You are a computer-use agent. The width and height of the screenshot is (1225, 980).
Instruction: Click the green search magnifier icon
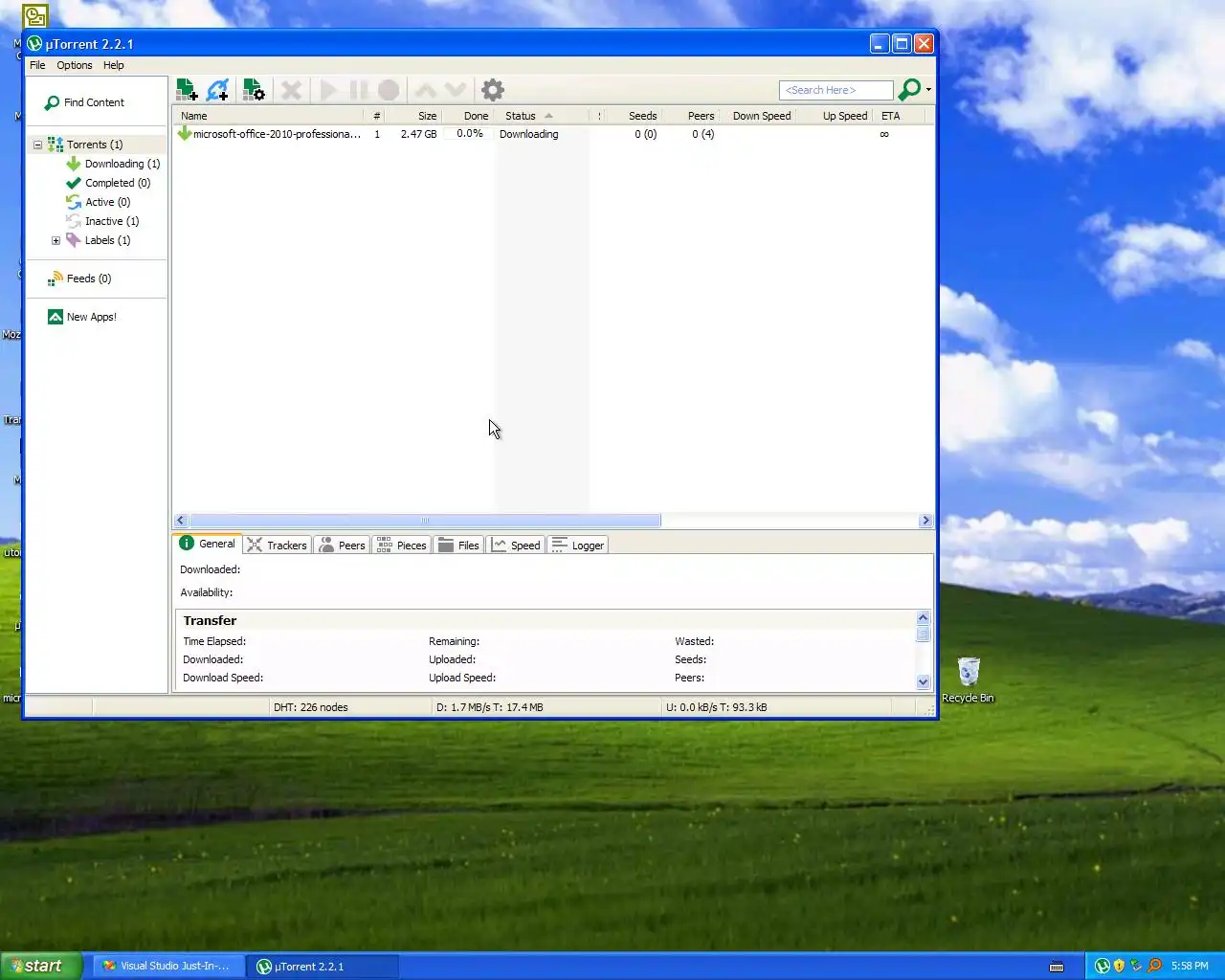click(909, 89)
